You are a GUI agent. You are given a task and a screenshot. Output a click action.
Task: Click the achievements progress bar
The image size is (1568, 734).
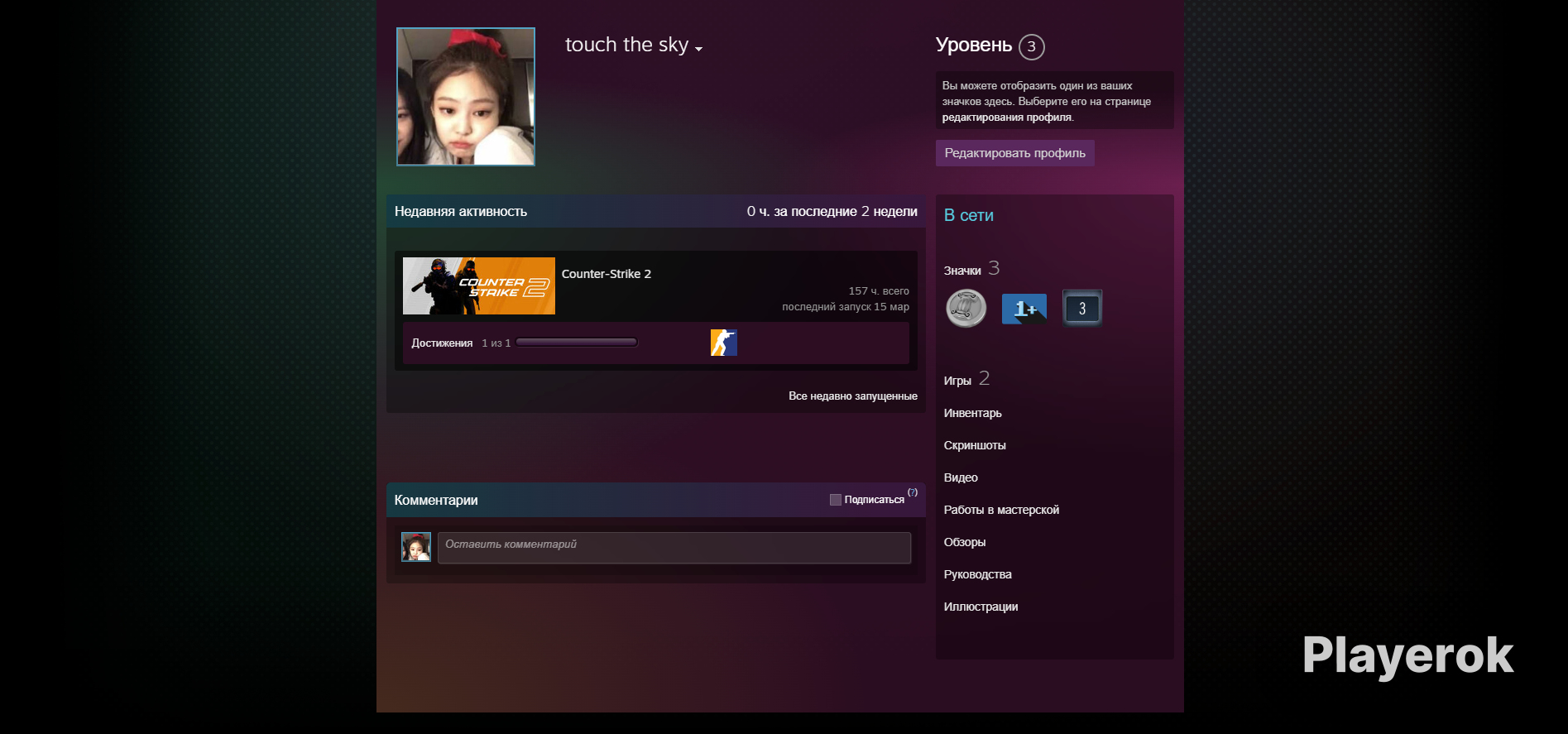pyautogui.click(x=576, y=343)
